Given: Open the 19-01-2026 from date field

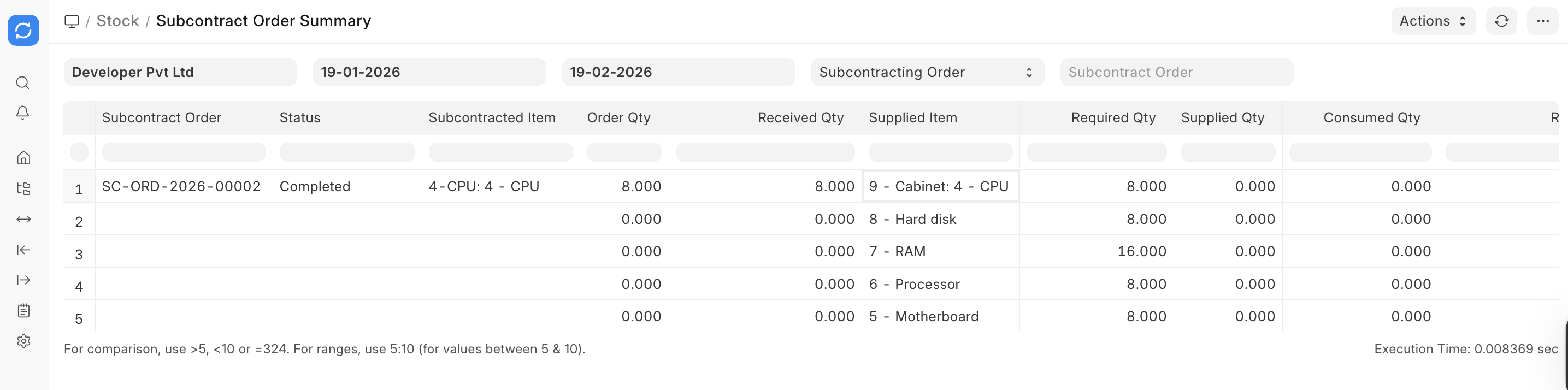Looking at the screenshot, I should (429, 73).
